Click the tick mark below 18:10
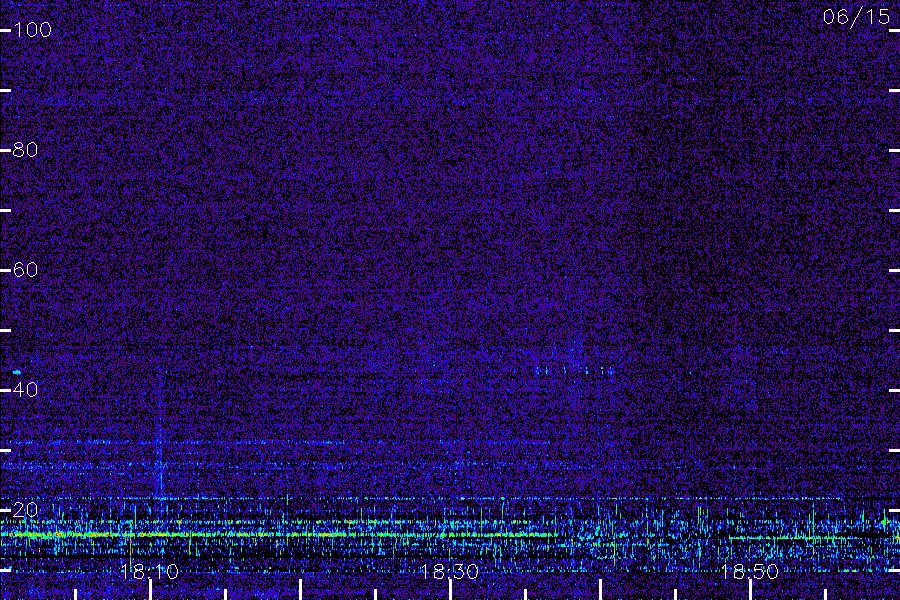Viewport: 900px width, 600px height. pos(150,590)
